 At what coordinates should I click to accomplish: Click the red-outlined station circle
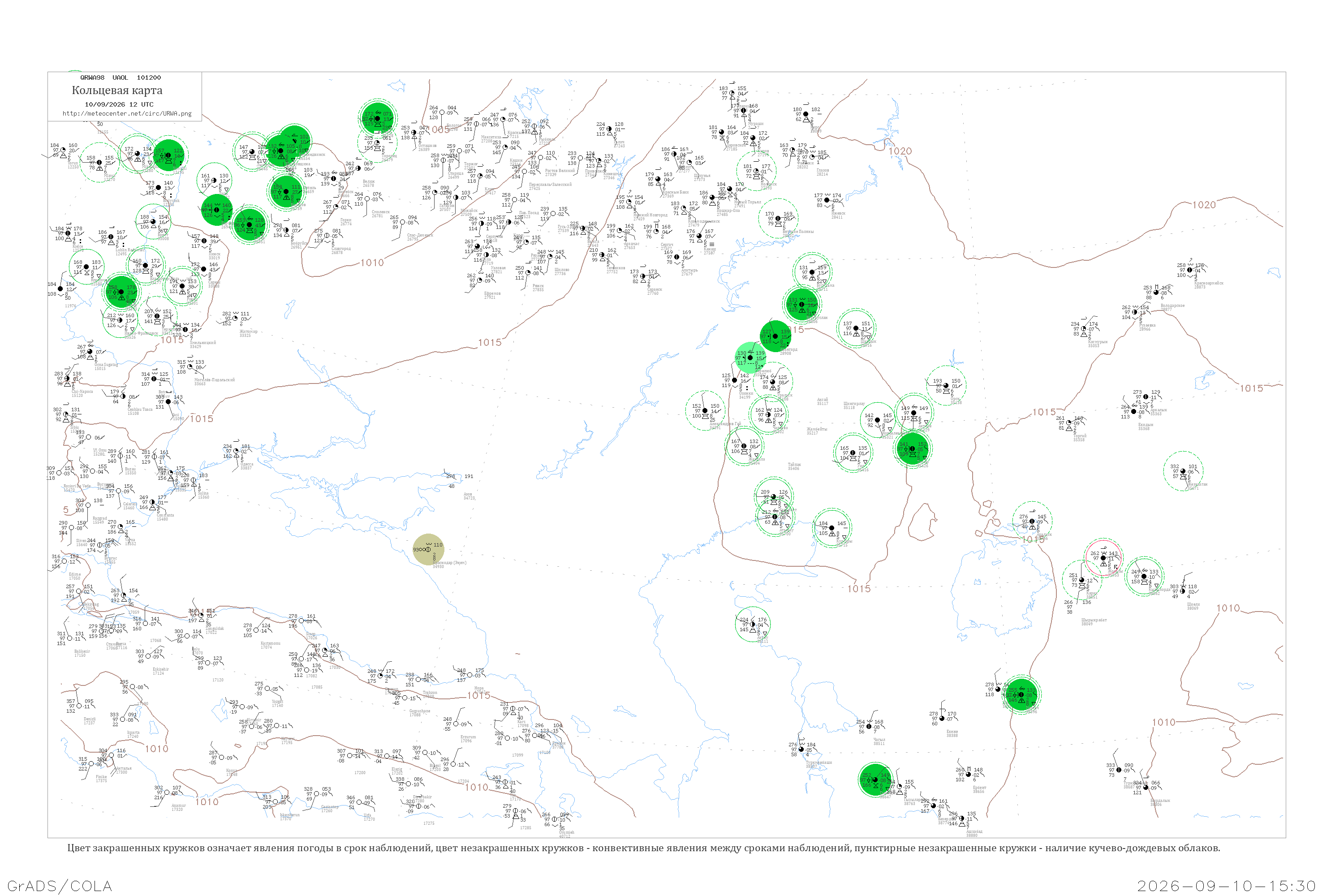[1103, 557]
